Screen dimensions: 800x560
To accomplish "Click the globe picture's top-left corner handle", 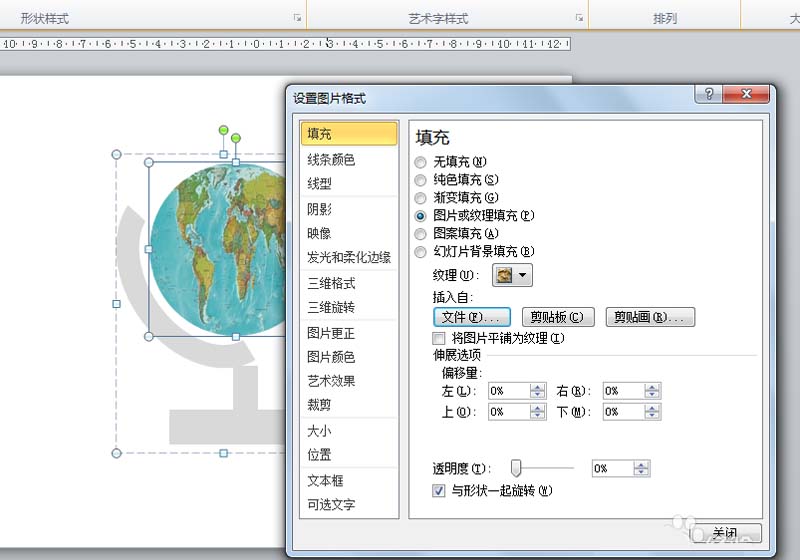I will pos(148,162).
